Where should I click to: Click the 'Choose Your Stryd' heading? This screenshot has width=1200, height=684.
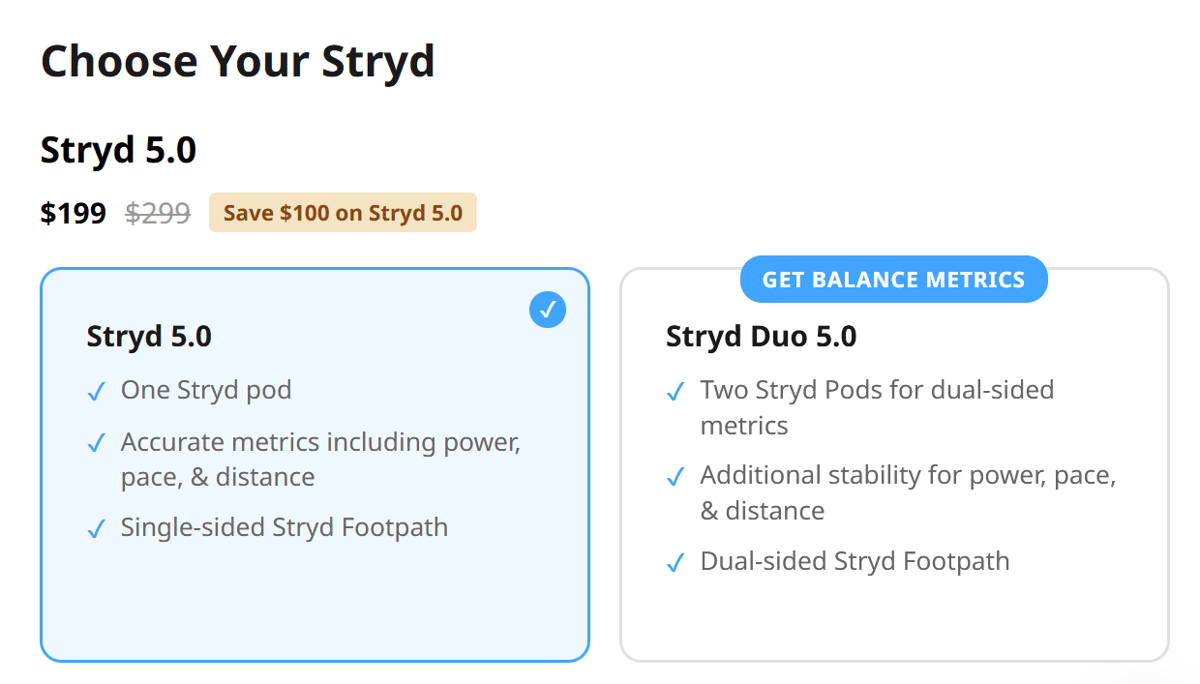point(237,62)
